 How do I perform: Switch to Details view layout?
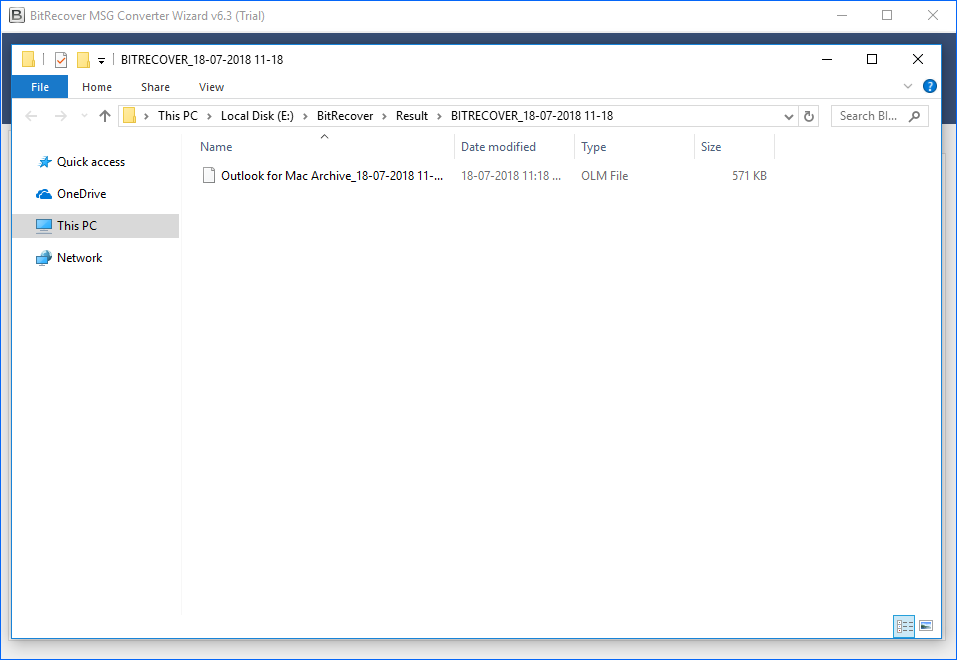point(904,626)
